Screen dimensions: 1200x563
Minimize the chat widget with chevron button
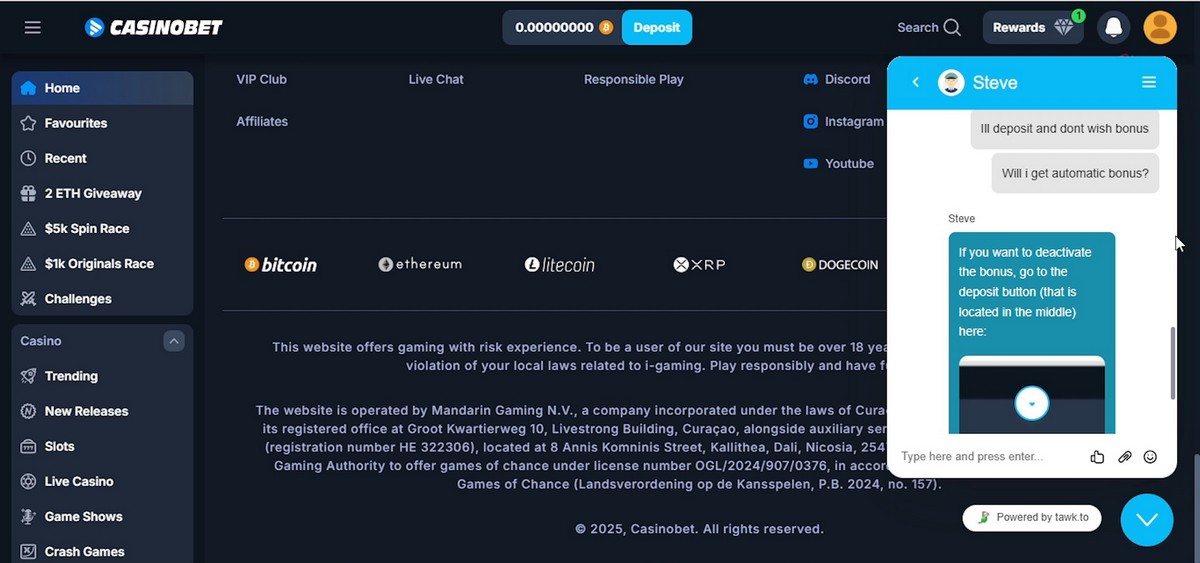click(x=1146, y=520)
